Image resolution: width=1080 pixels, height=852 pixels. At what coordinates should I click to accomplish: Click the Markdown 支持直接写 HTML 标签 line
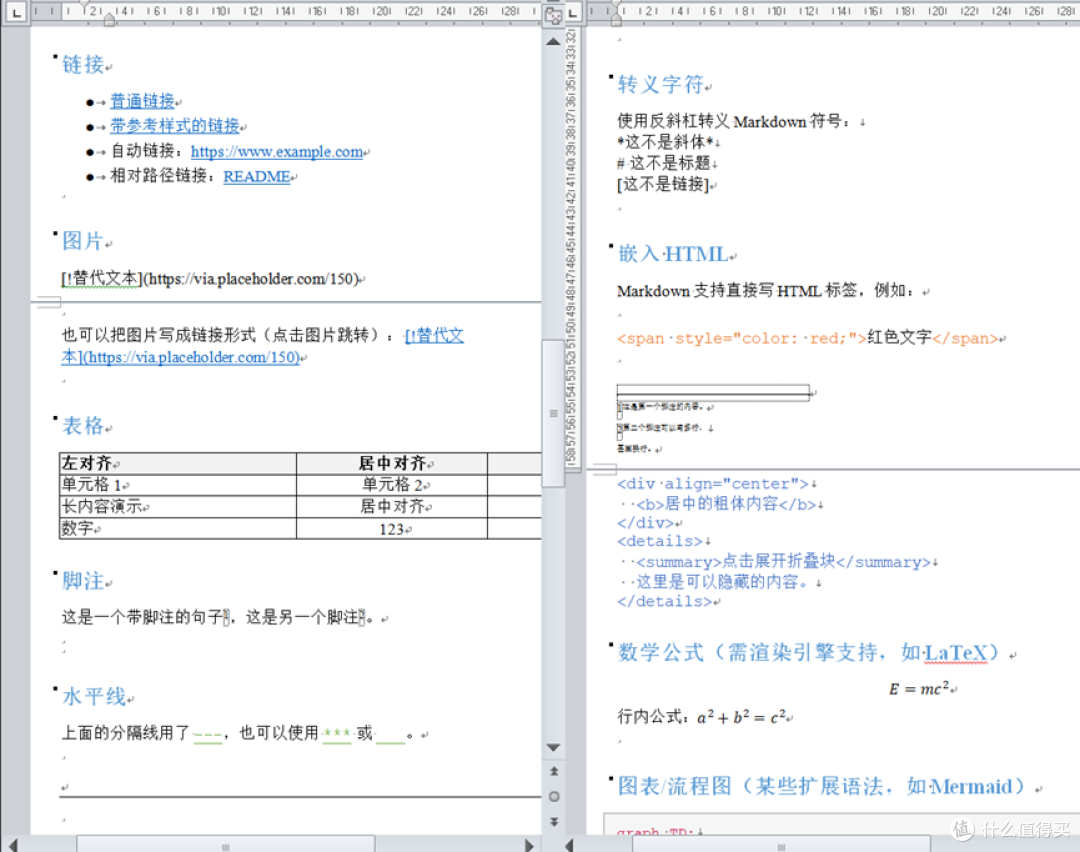click(767, 291)
